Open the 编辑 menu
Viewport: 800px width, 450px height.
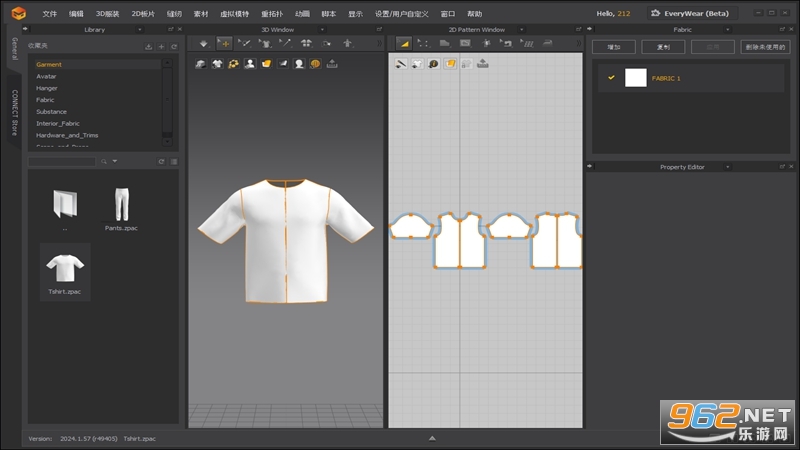[x=76, y=14]
